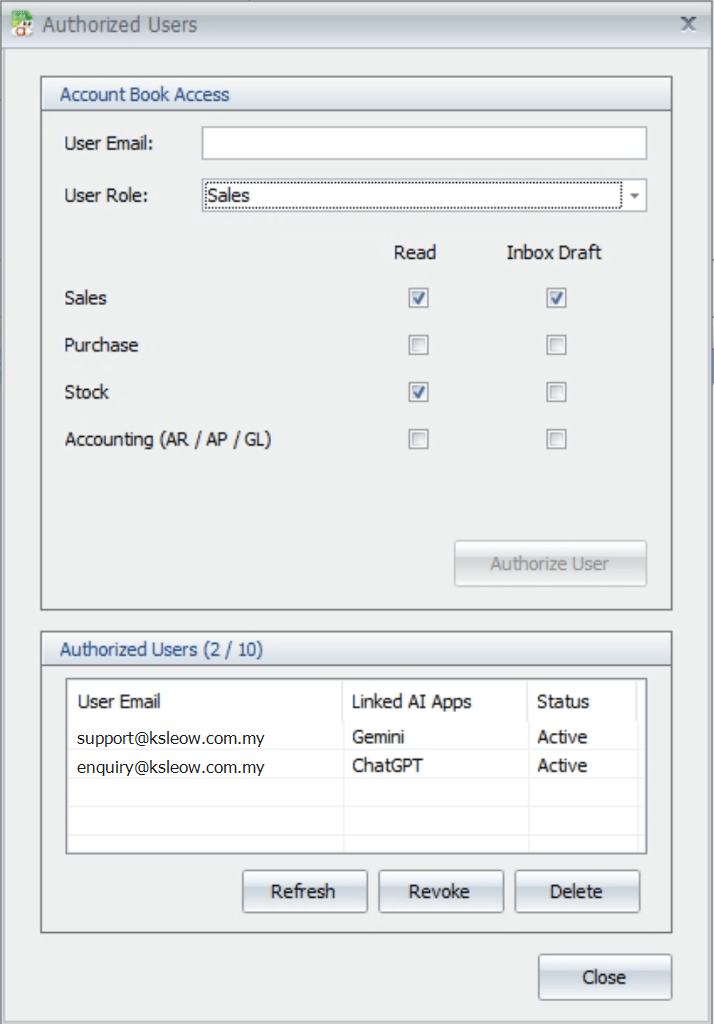Screen dimensions: 714x1024
Task: Click the Authorize User button
Action: point(550,563)
